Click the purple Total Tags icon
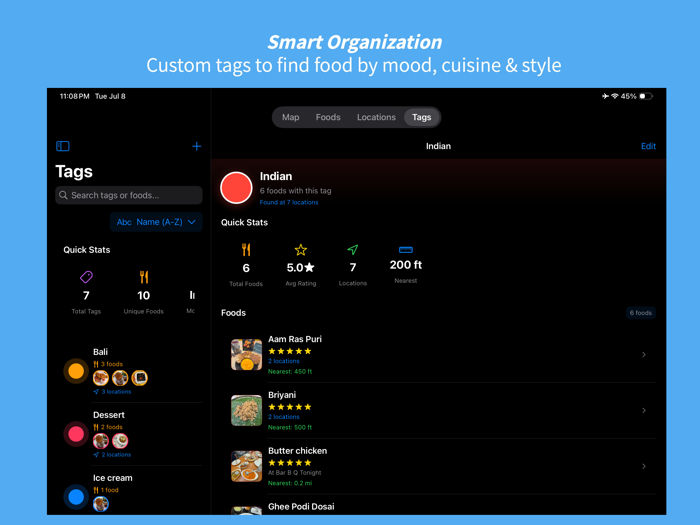This screenshot has height=525, width=700. point(86,277)
